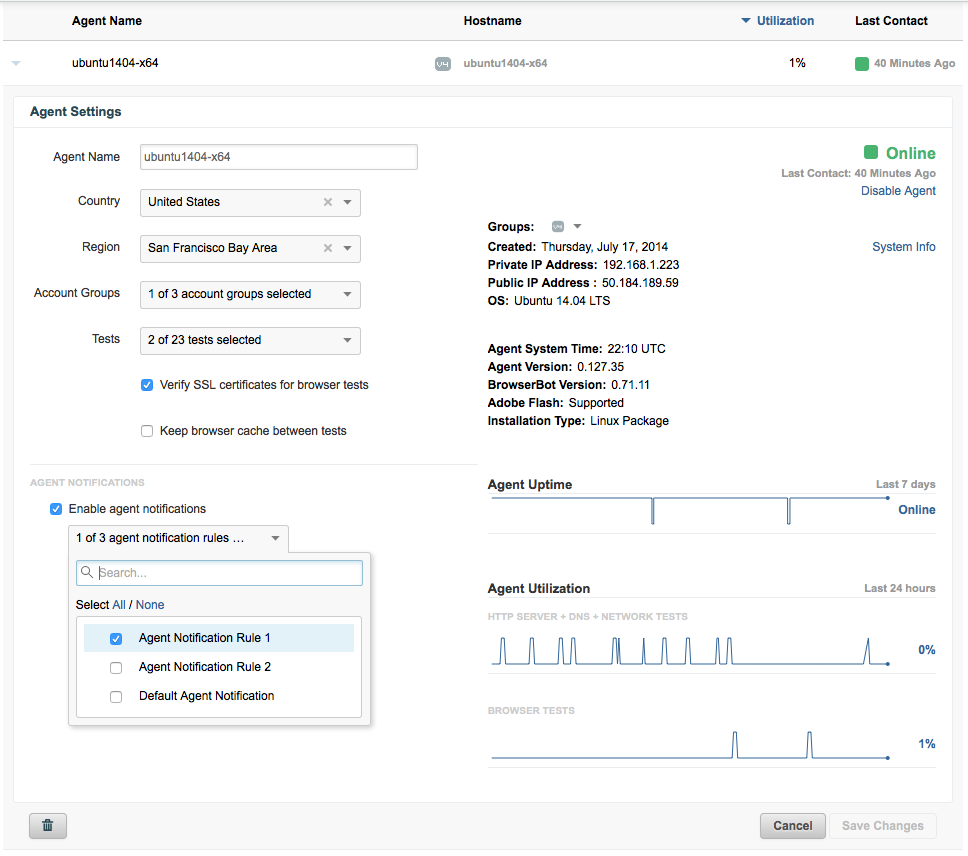Clear the San Francisco Bay Area region
The width and height of the screenshot is (968, 856).
pos(328,248)
